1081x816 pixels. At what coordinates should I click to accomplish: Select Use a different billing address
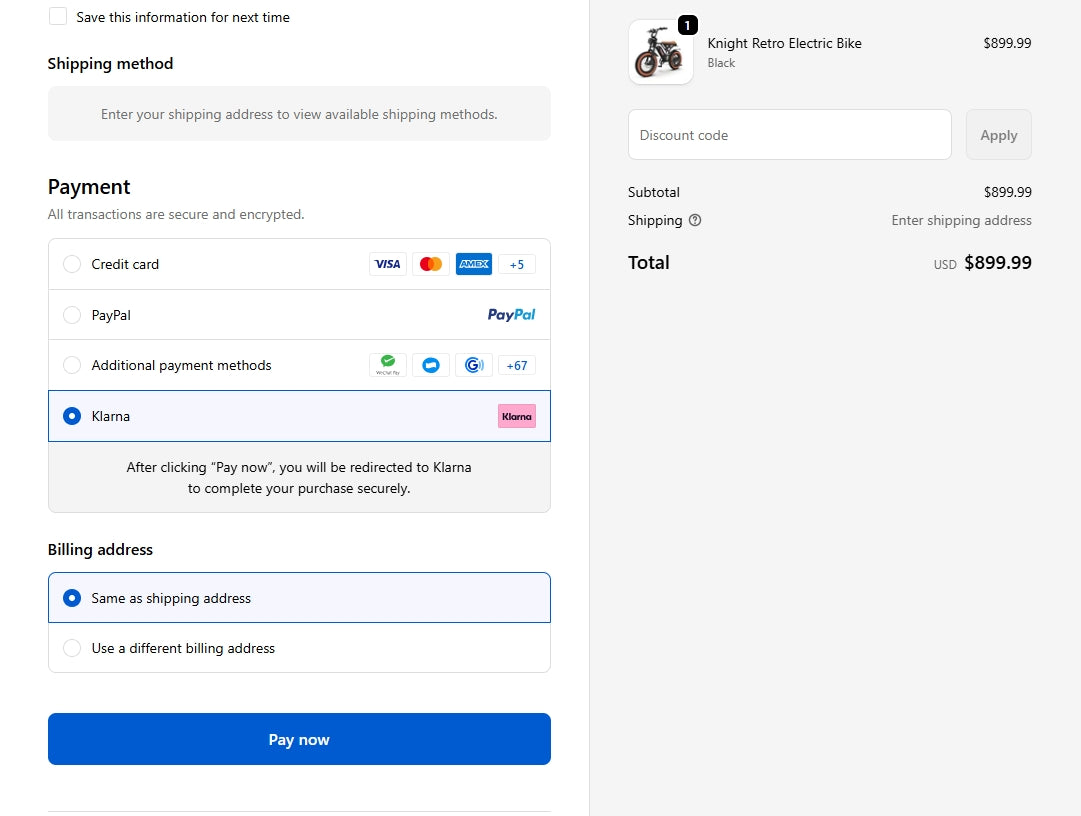click(72, 648)
